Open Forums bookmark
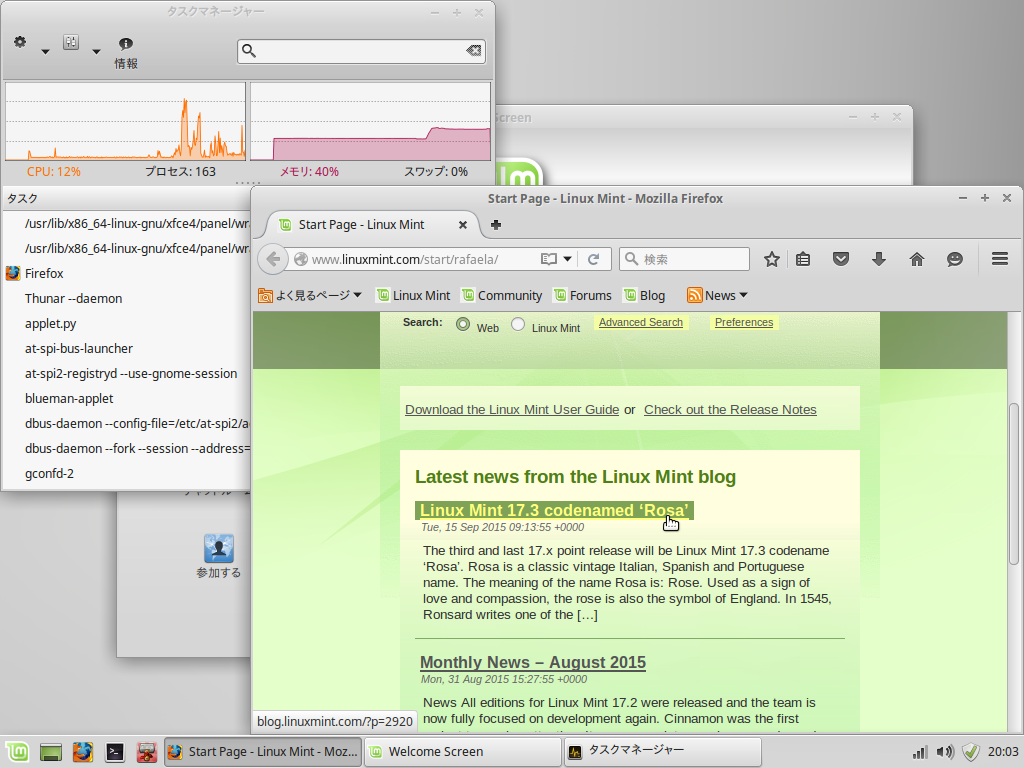 click(x=583, y=295)
